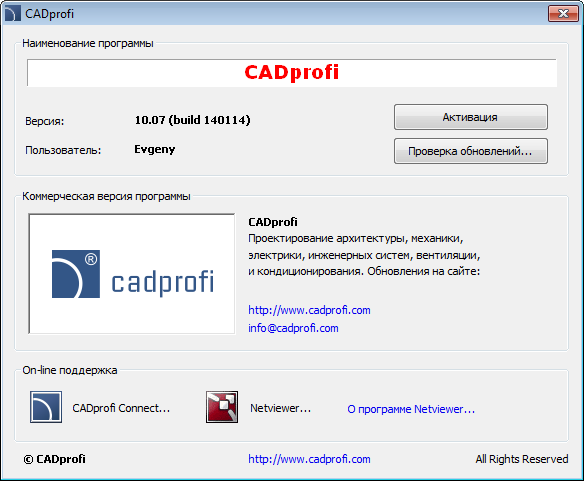Screen dimensions: 584x481
Task: Click the Наименование программы group label
Action: [88, 43]
